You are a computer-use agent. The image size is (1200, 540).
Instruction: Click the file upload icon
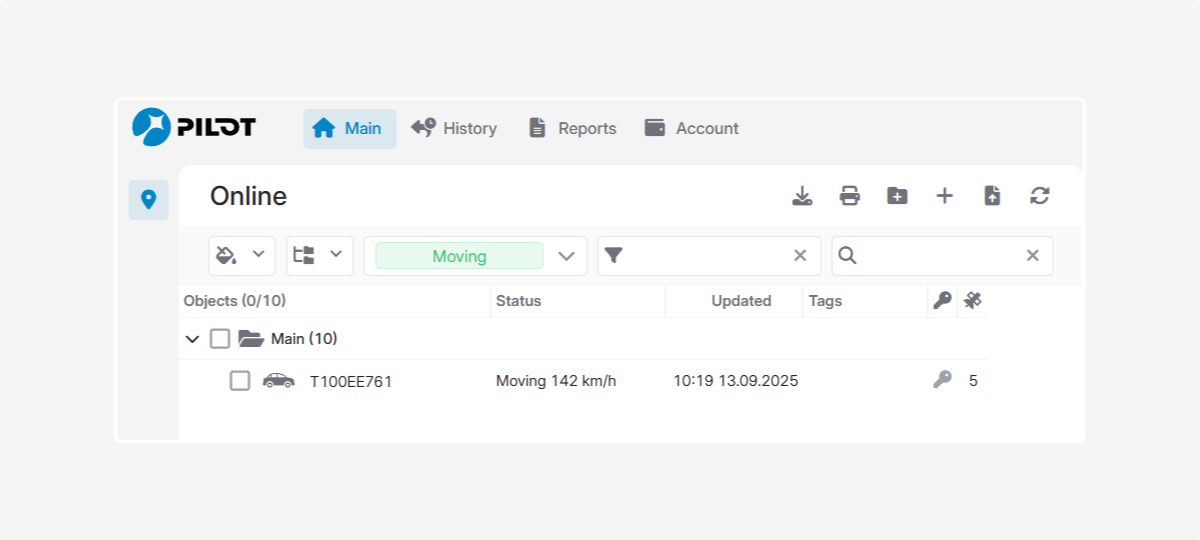(992, 196)
